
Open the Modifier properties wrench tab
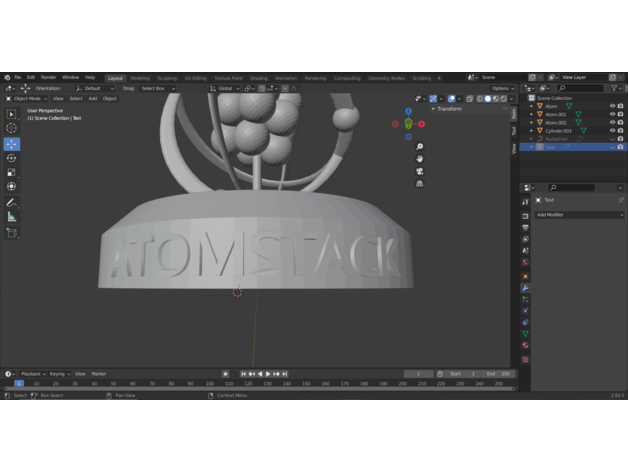pos(525,288)
